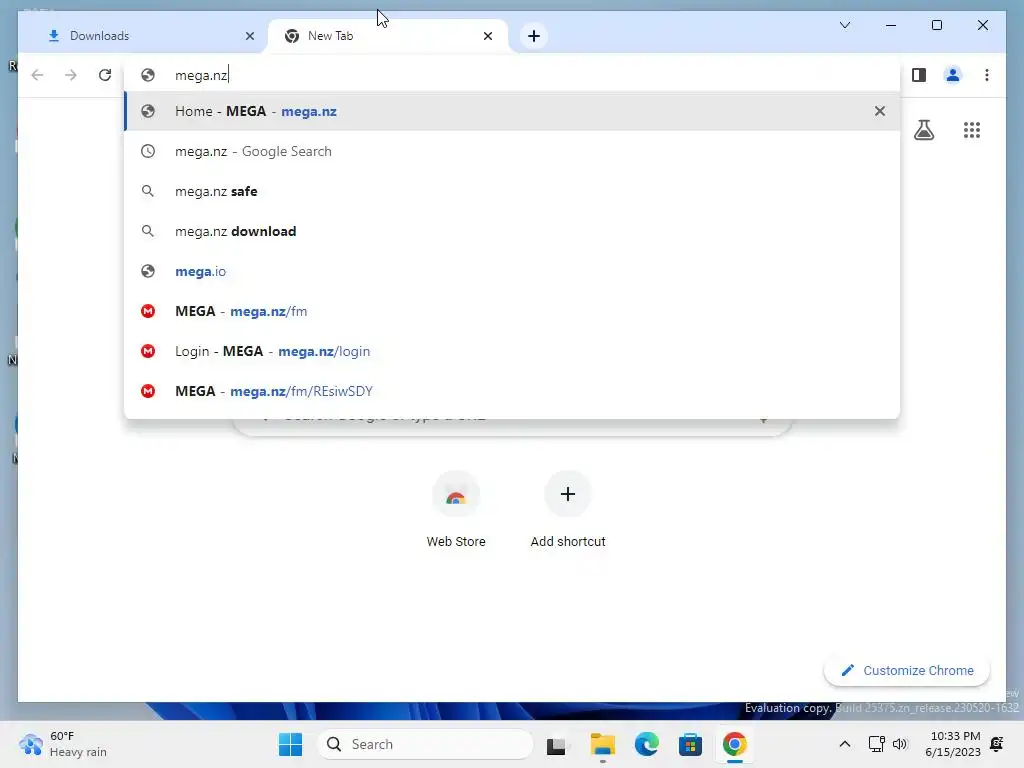
Task: Expand the tab search chevron
Action: (x=844, y=25)
